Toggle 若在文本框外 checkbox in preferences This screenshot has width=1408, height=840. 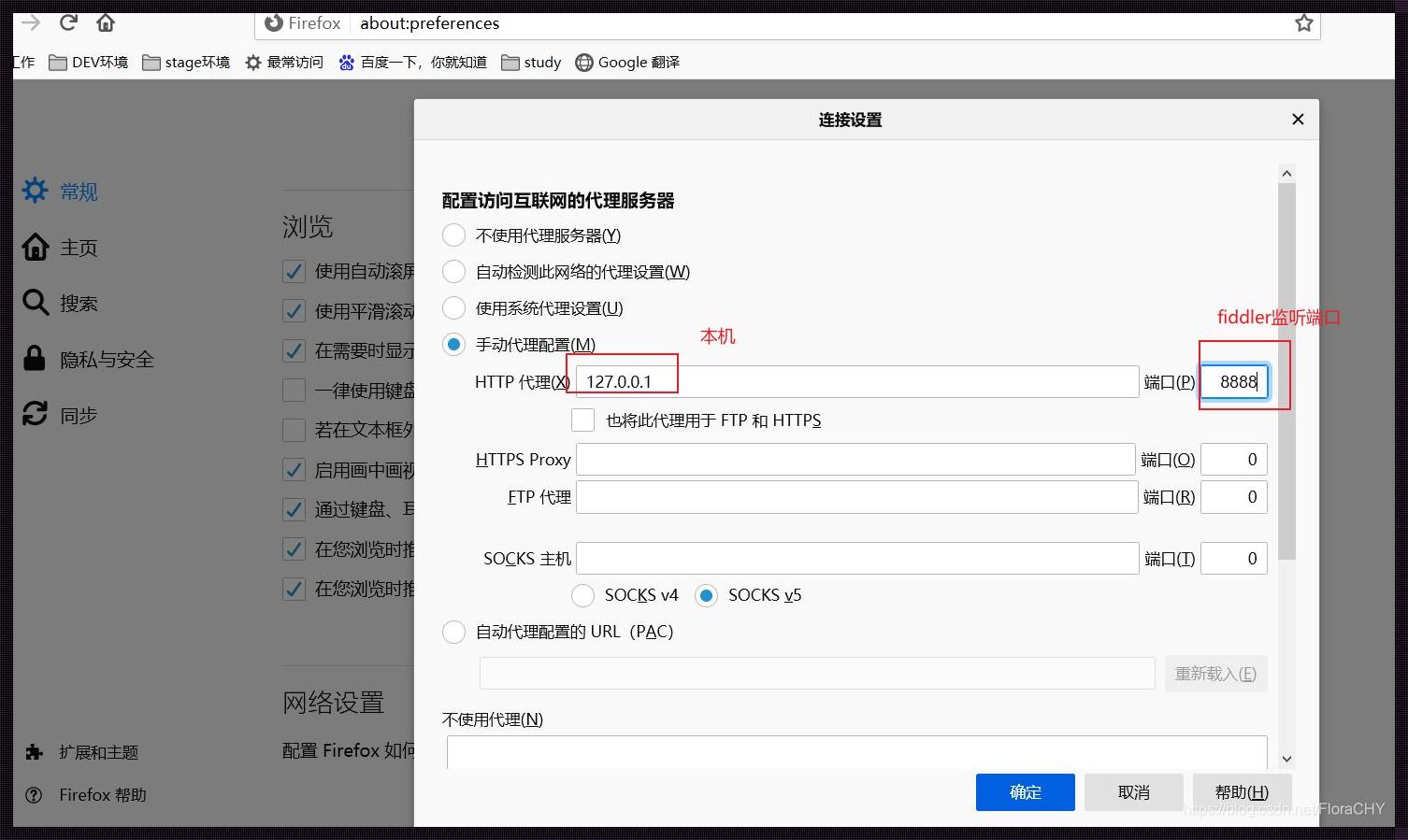(x=294, y=430)
